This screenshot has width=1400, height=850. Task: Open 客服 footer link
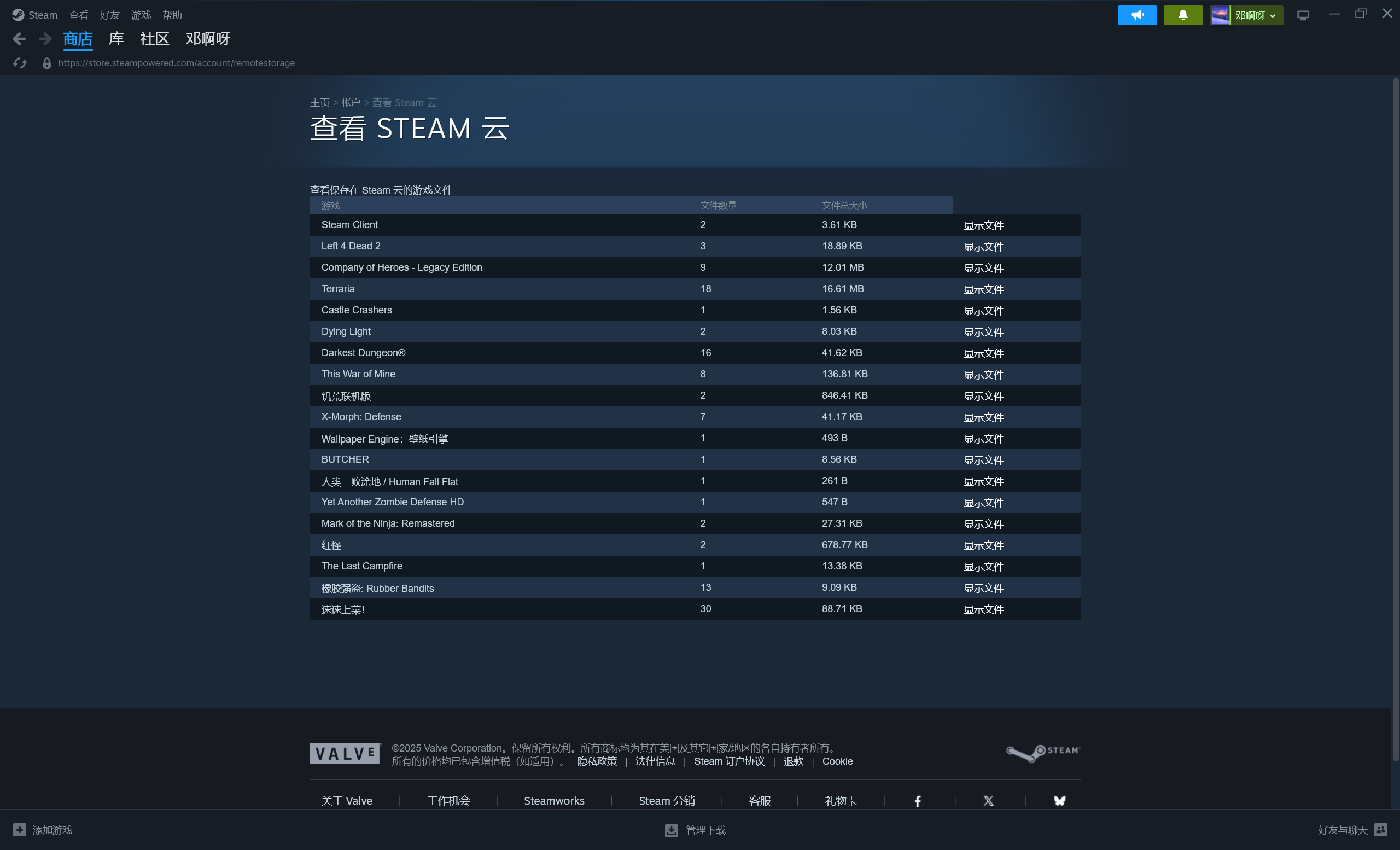pos(760,801)
